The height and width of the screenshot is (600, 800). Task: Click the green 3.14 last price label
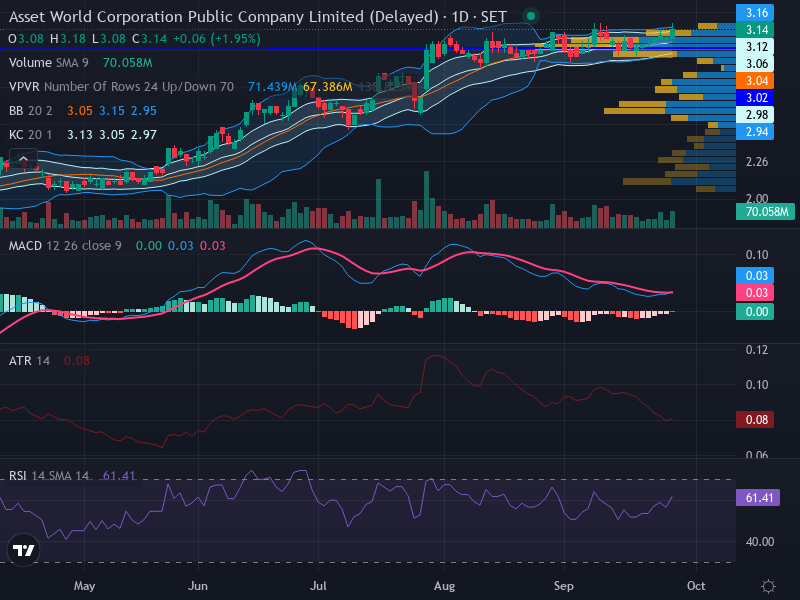point(755,30)
